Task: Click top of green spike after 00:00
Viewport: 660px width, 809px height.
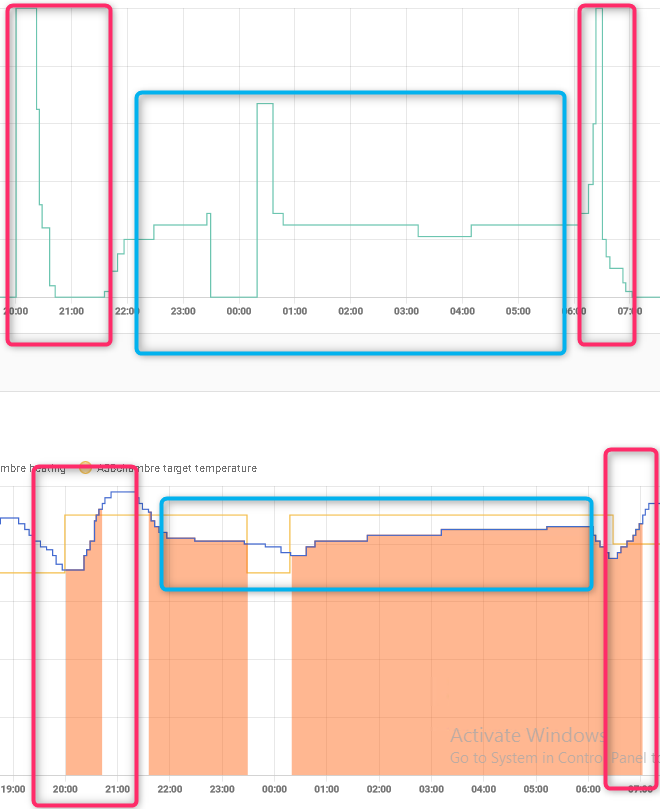Action: 265,104
